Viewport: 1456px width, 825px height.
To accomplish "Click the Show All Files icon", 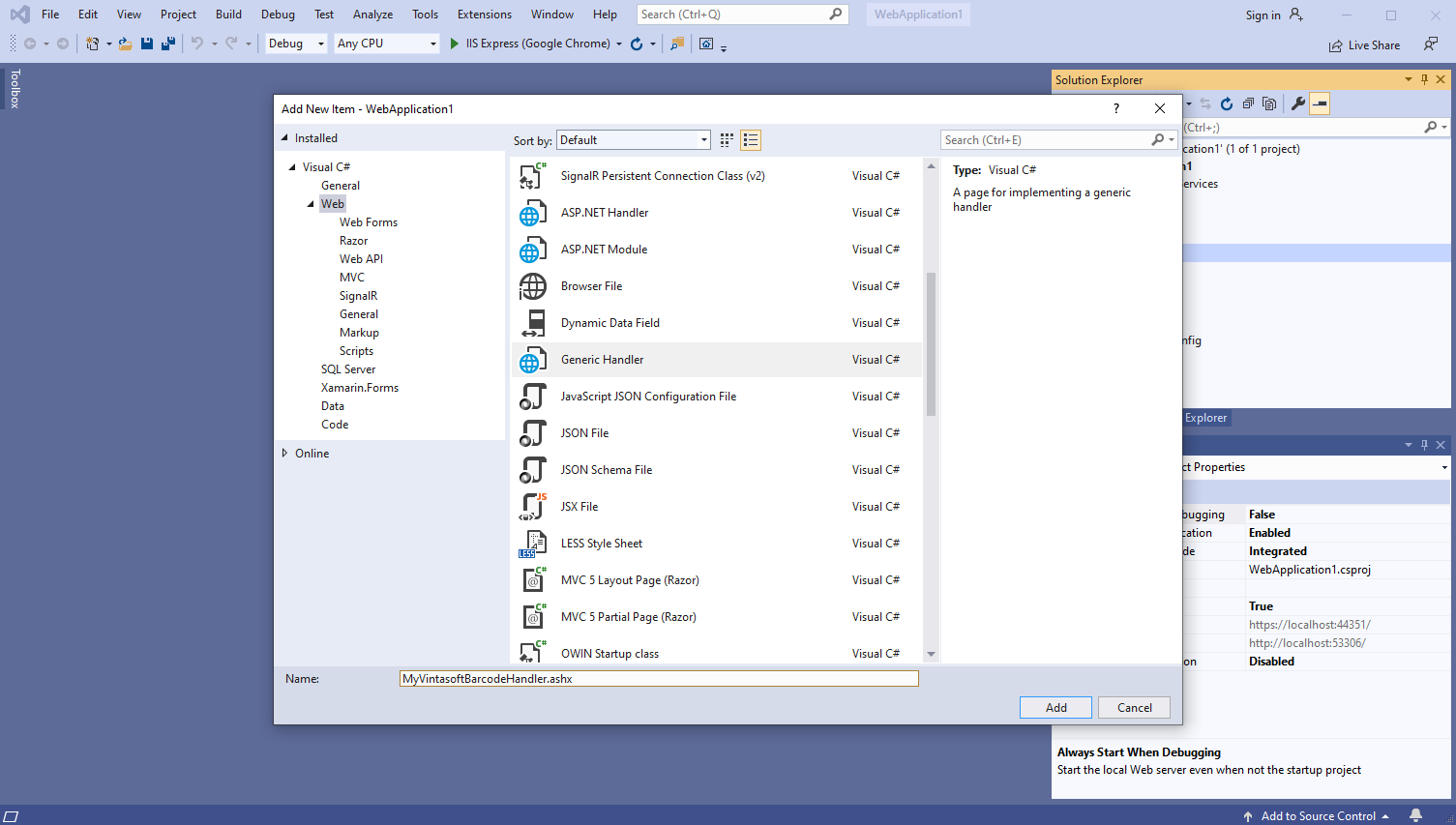I will click(1269, 103).
